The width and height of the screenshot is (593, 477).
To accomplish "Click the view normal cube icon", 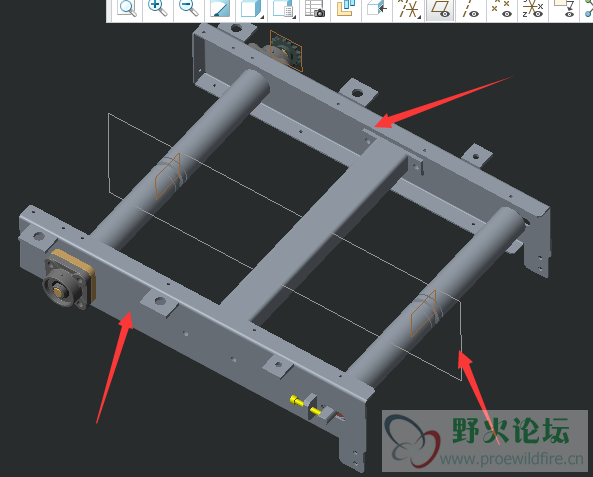I will pos(377,8).
